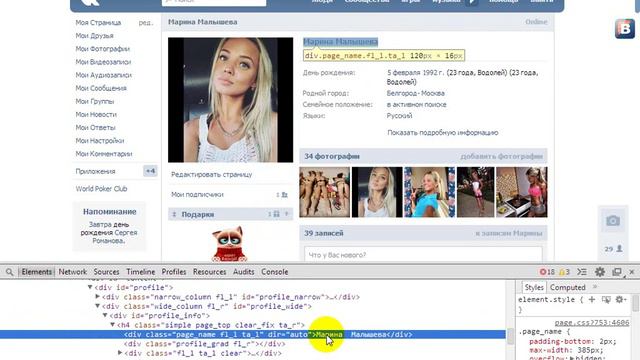Viewport: 640px width, 360px height.
Task: Open the large profile photo
Action: point(230,100)
